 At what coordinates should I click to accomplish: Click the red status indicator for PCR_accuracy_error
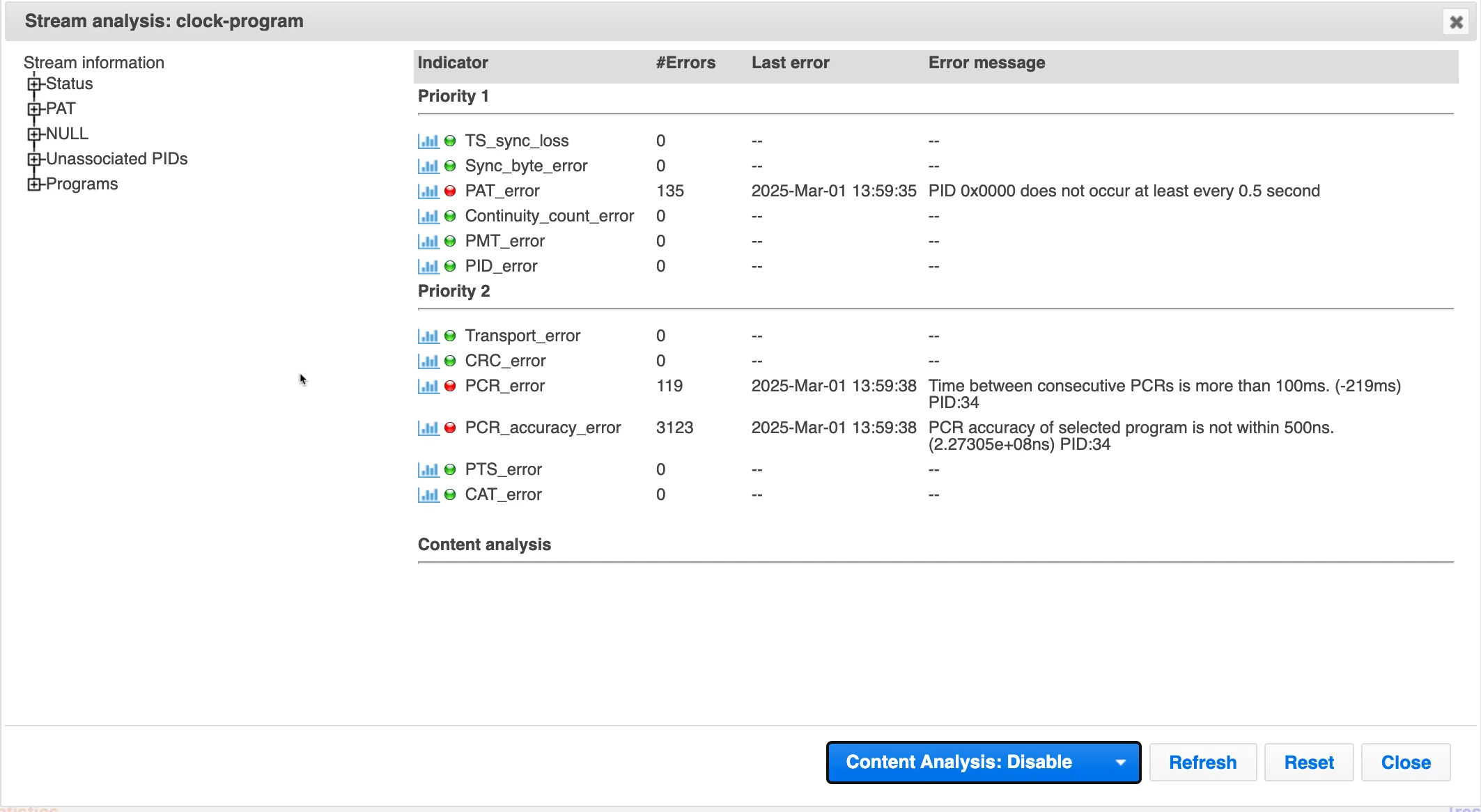[450, 428]
